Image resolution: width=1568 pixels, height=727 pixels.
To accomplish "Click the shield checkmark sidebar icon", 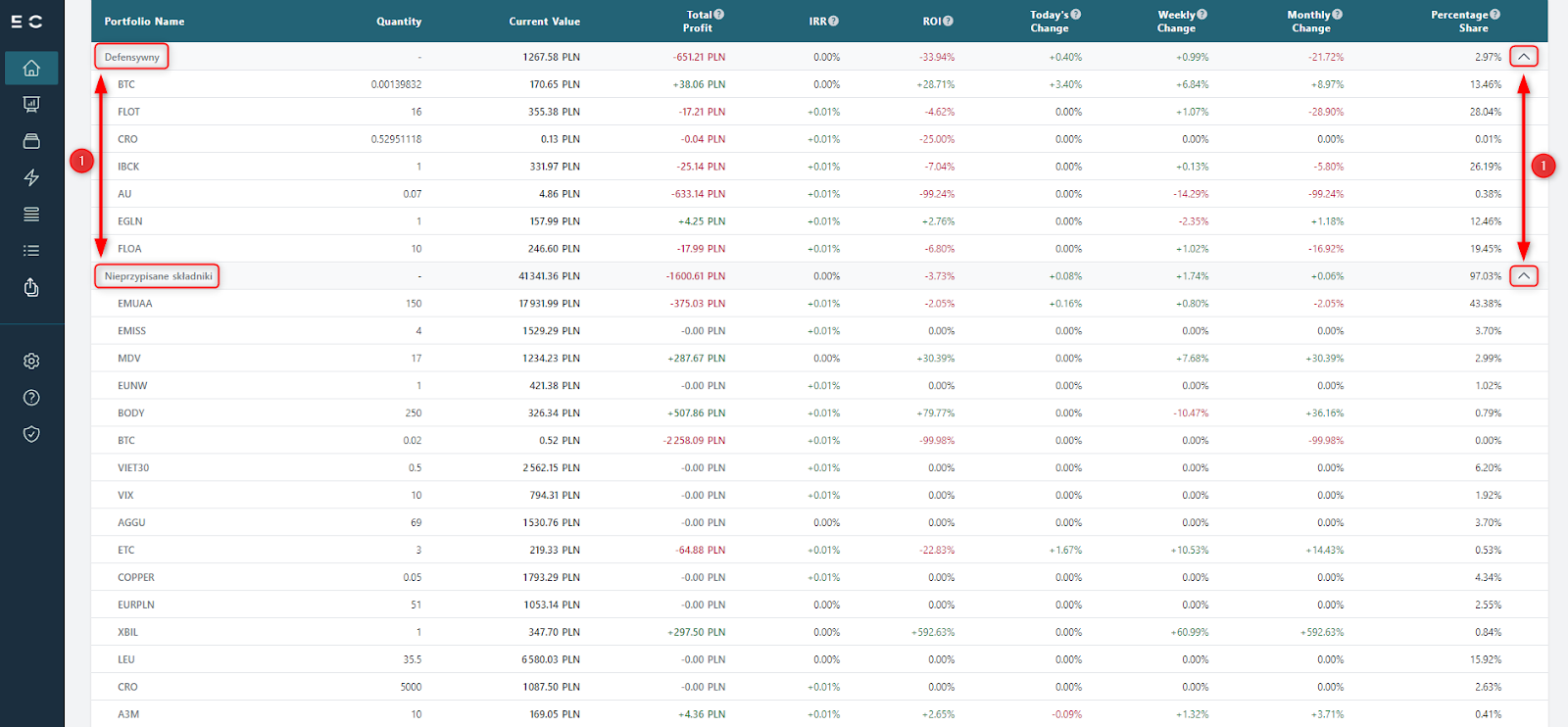I will coord(31,434).
